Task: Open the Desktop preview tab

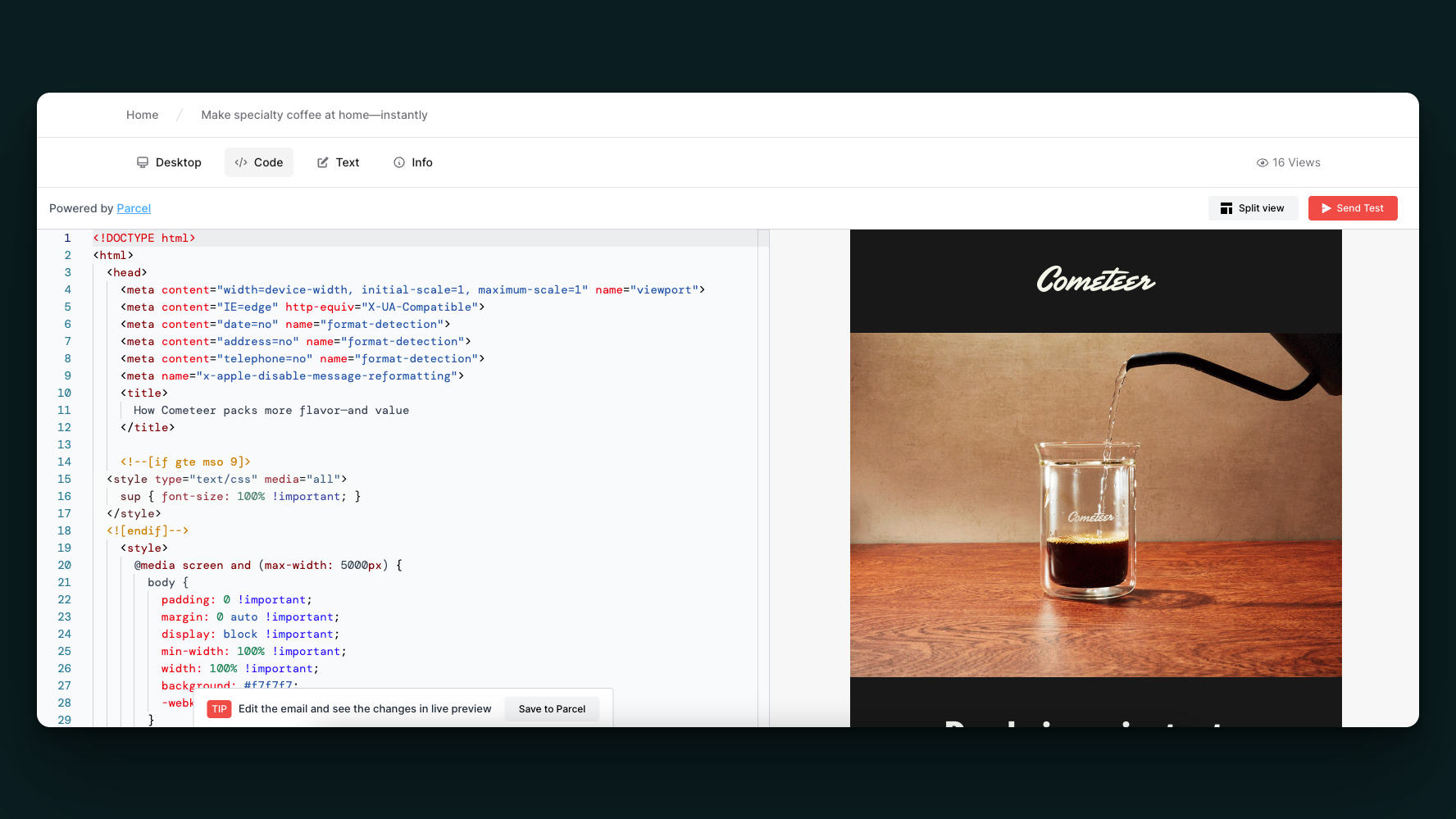Action: [169, 162]
